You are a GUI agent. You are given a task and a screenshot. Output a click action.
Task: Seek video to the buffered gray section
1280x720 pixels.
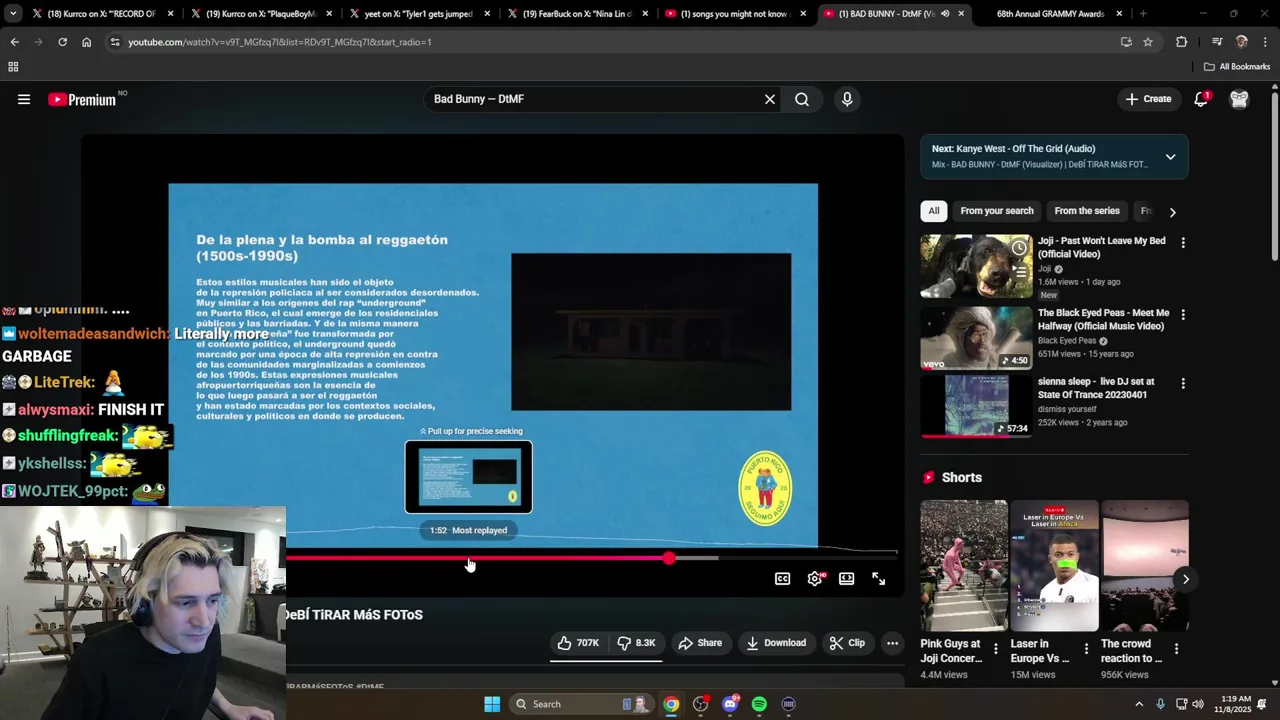coord(697,558)
